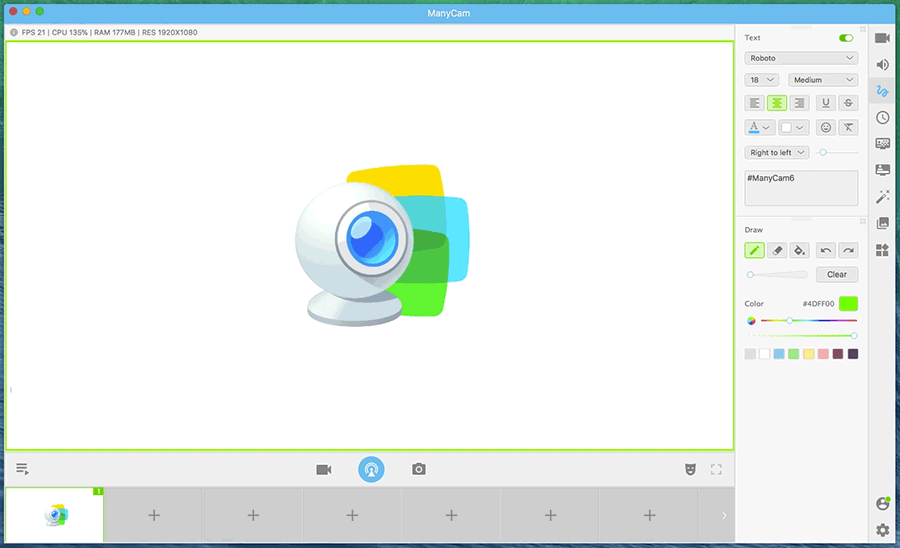
Task: Open the effects magic wand icon
Action: (882, 197)
